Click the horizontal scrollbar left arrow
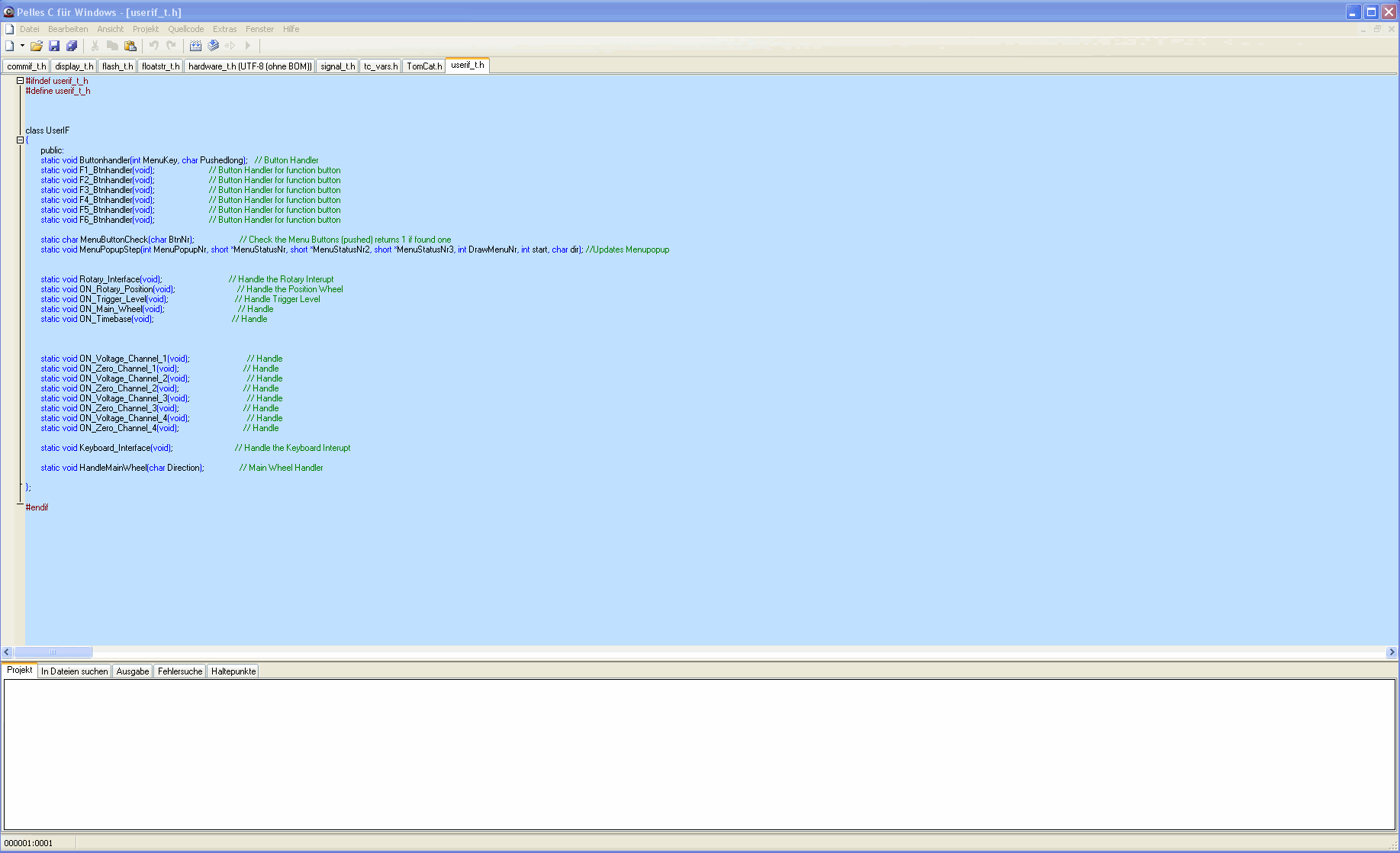 7,652
